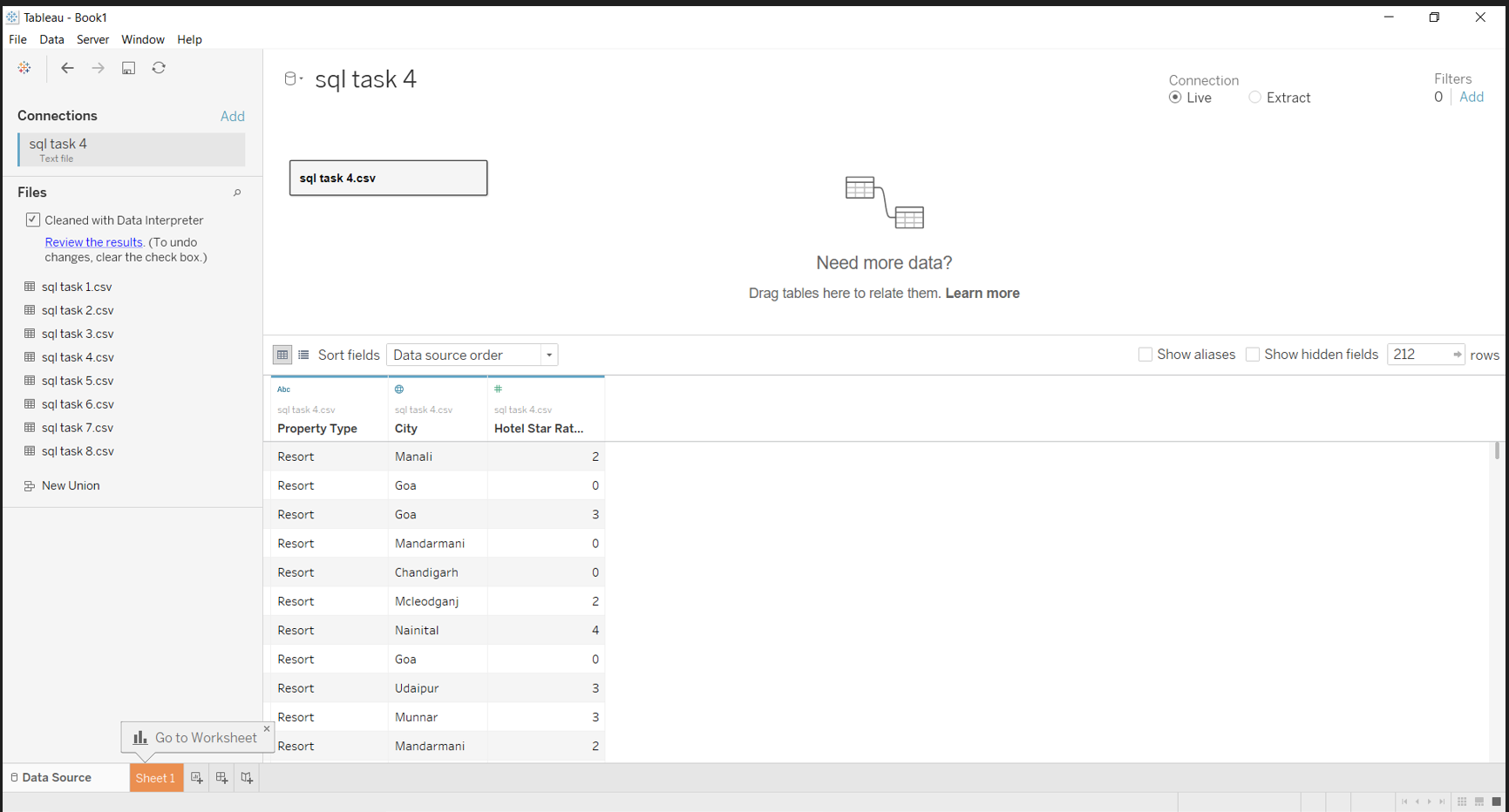Screen dimensions: 1509x812
Task: Click the Review the results link
Action: pyautogui.click(x=93, y=242)
